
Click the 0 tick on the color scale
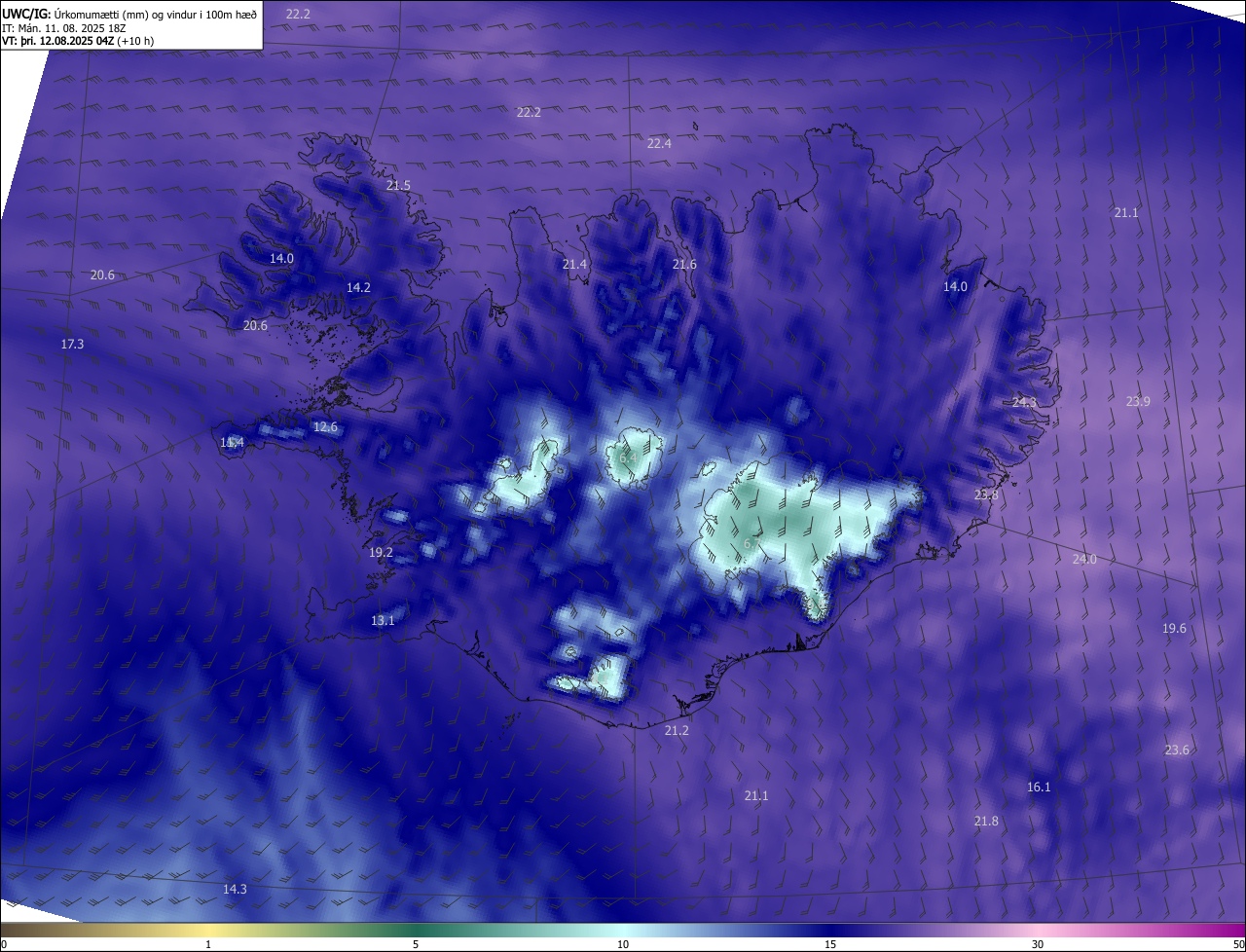click(4, 944)
